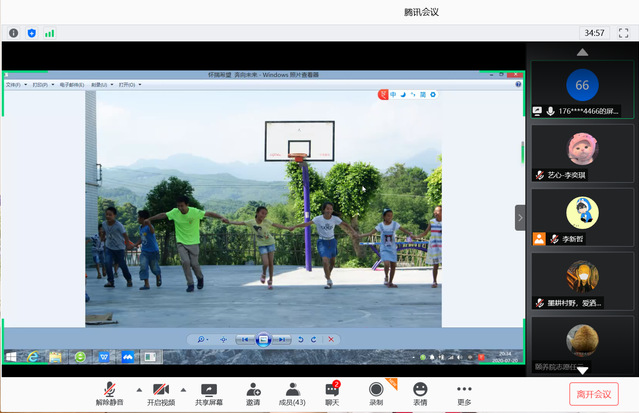The width and height of the screenshot is (639, 413).
Task: Toggle full screen mode icon
Action: pyautogui.click(x=623, y=33)
